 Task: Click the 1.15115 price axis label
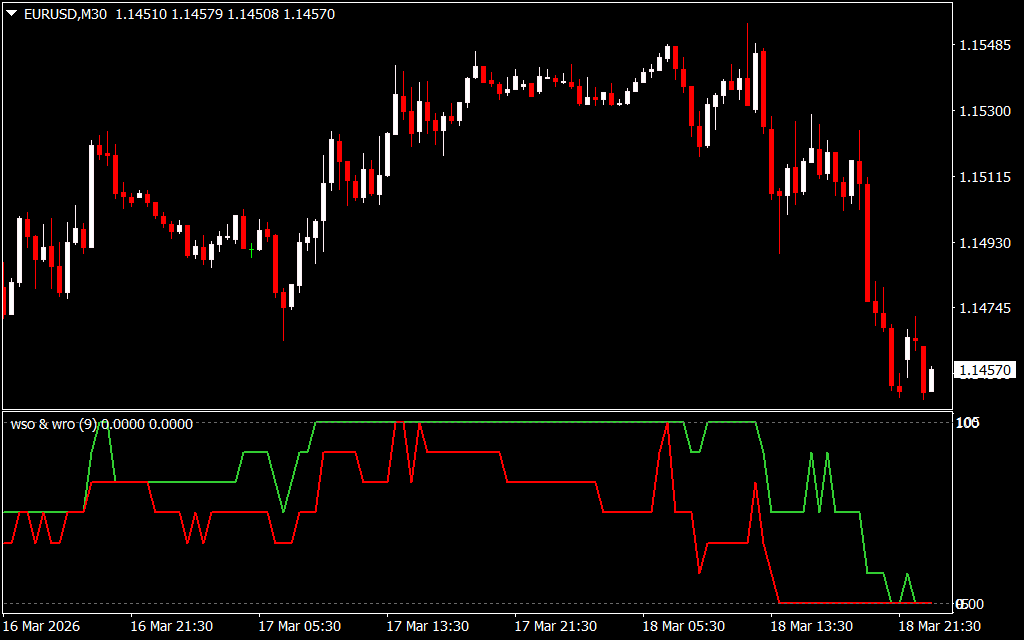pyautogui.click(x=983, y=177)
